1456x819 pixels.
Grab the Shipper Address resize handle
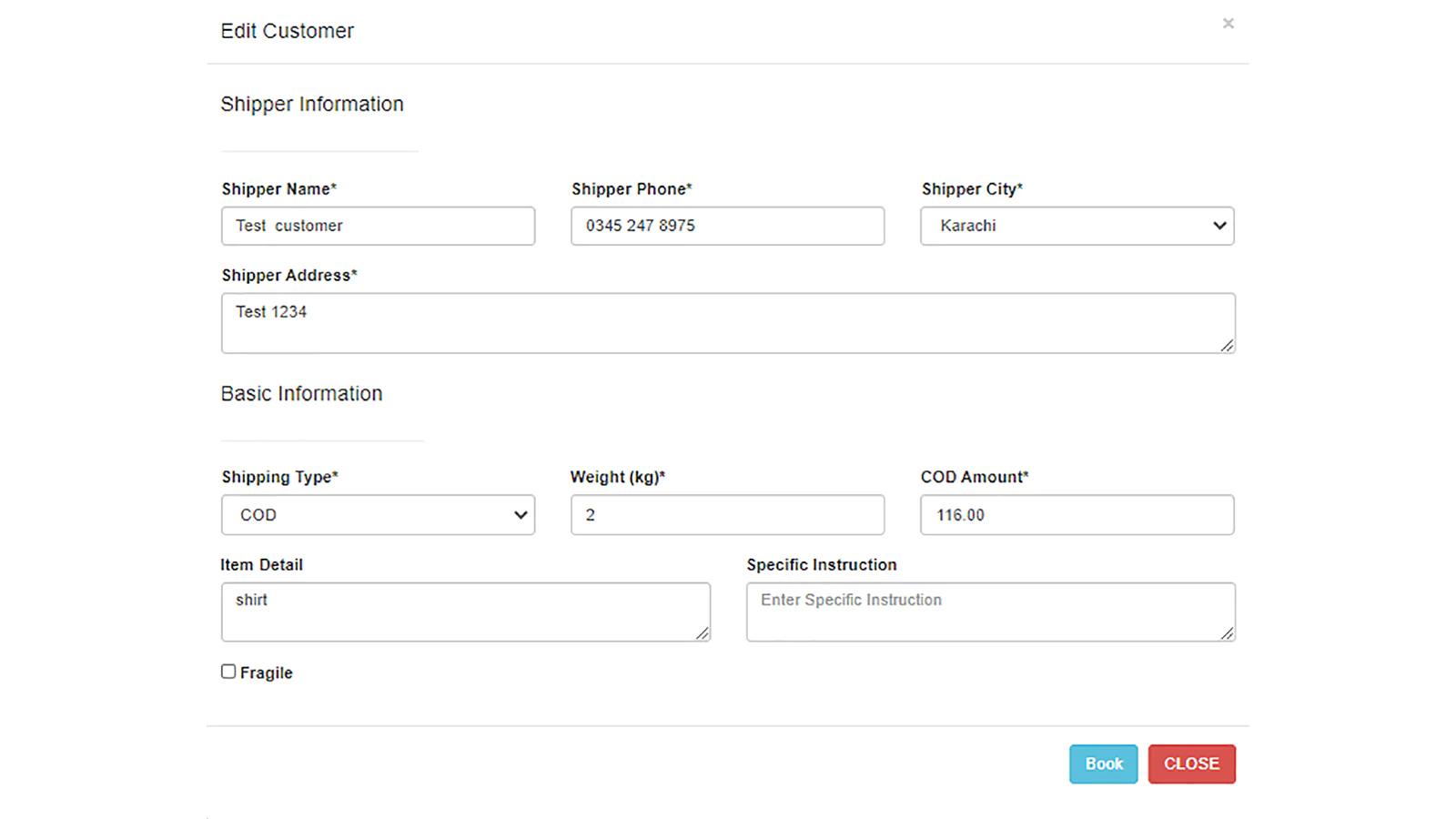click(x=1227, y=345)
